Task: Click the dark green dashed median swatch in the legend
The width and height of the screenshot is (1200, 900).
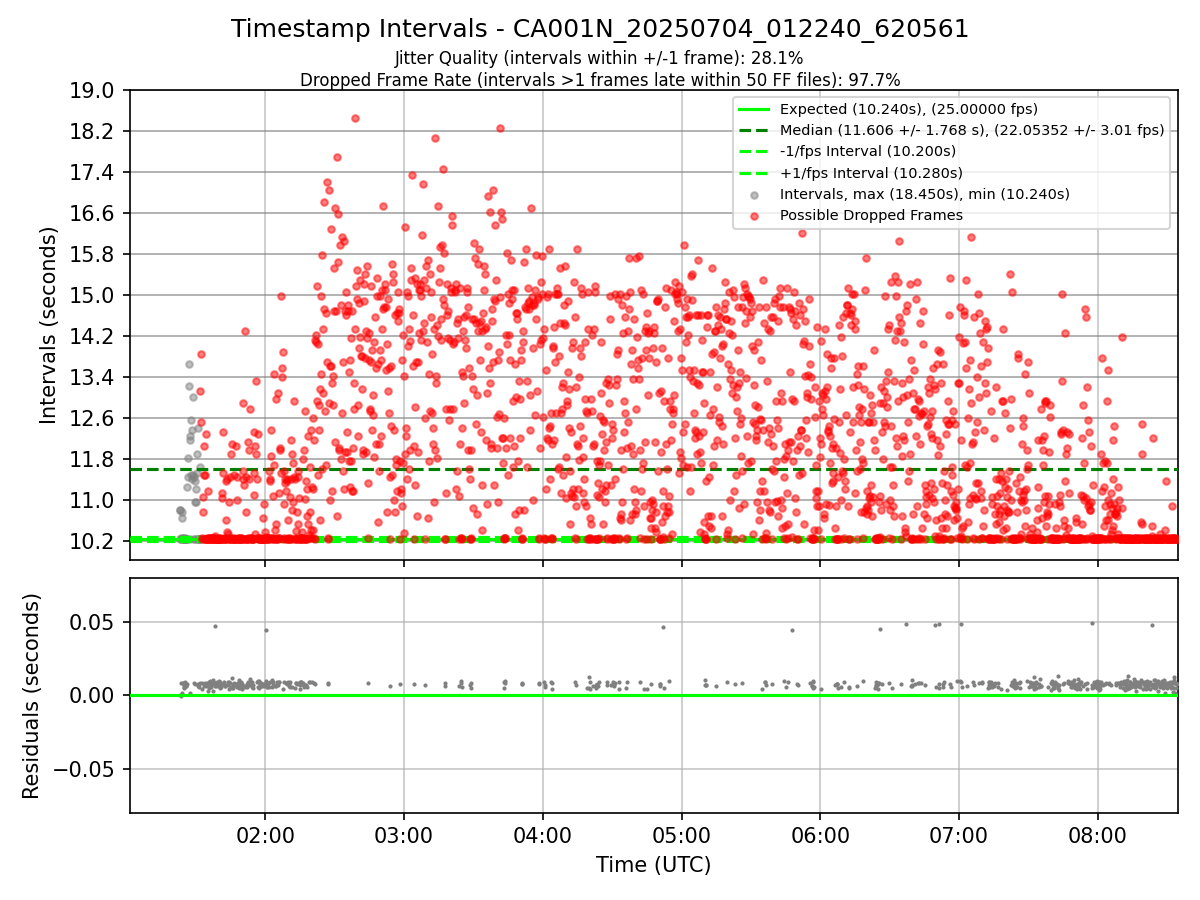Action: (x=755, y=130)
